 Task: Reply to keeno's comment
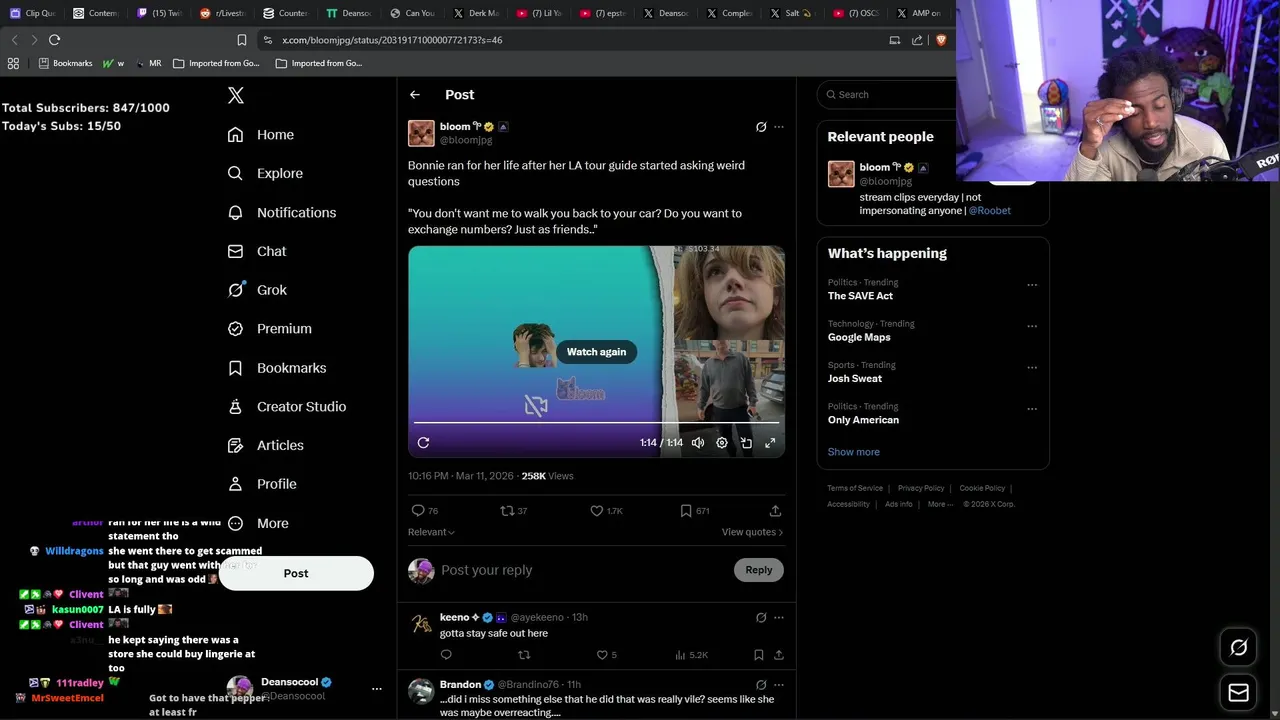click(x=446, y=655)
